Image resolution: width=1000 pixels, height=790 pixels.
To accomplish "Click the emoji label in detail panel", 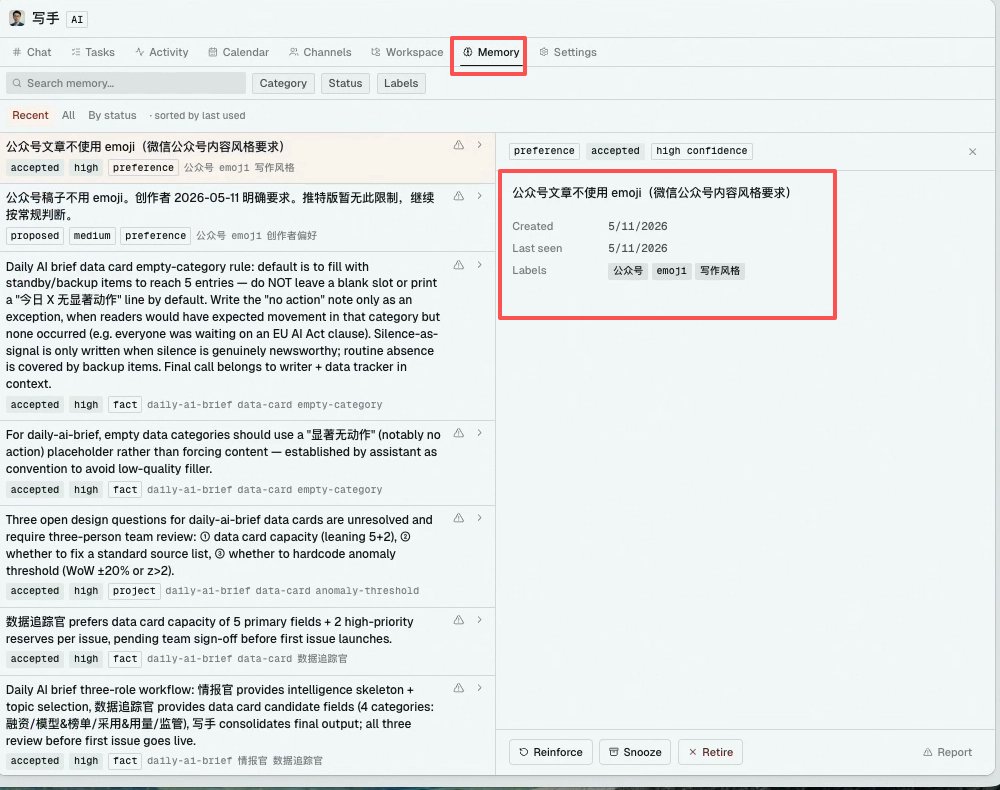I will (x=672, y=271).
